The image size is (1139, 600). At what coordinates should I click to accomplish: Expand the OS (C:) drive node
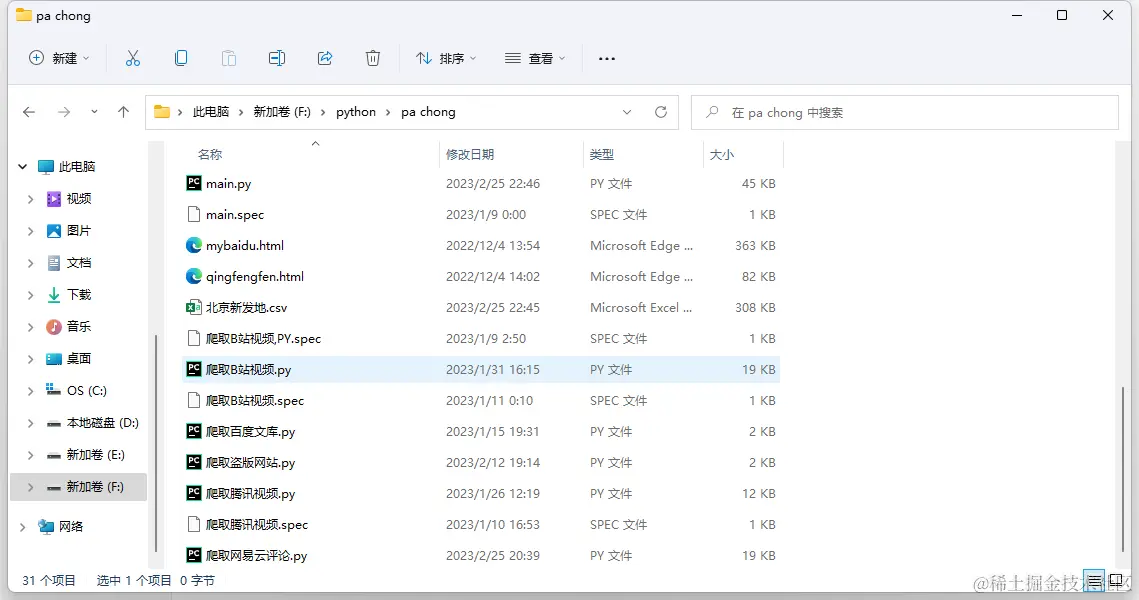(31, 390)
